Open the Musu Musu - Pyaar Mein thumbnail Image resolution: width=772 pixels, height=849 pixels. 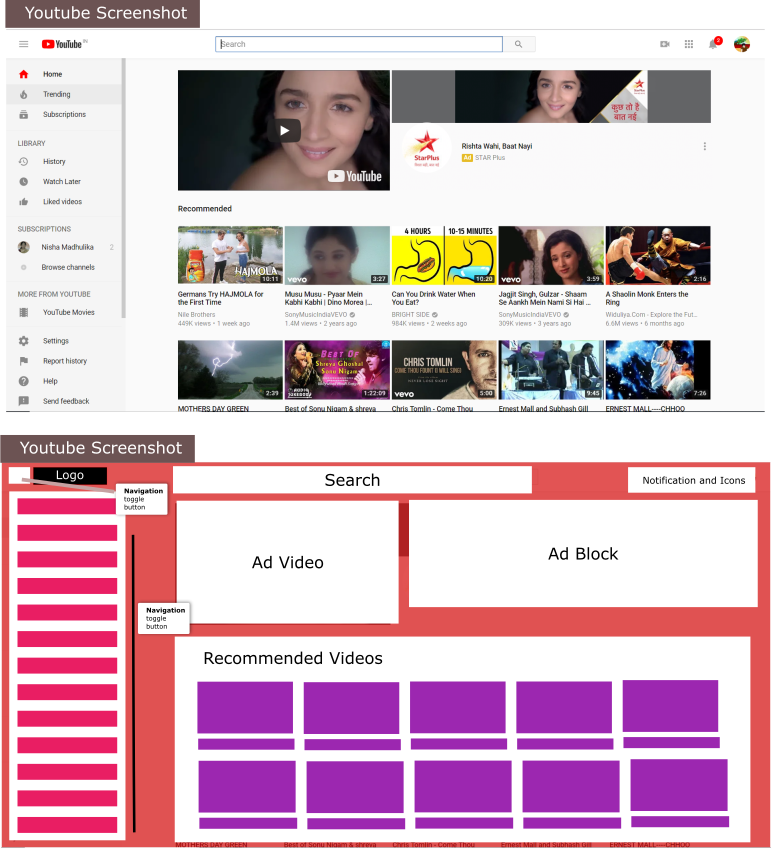337,255
